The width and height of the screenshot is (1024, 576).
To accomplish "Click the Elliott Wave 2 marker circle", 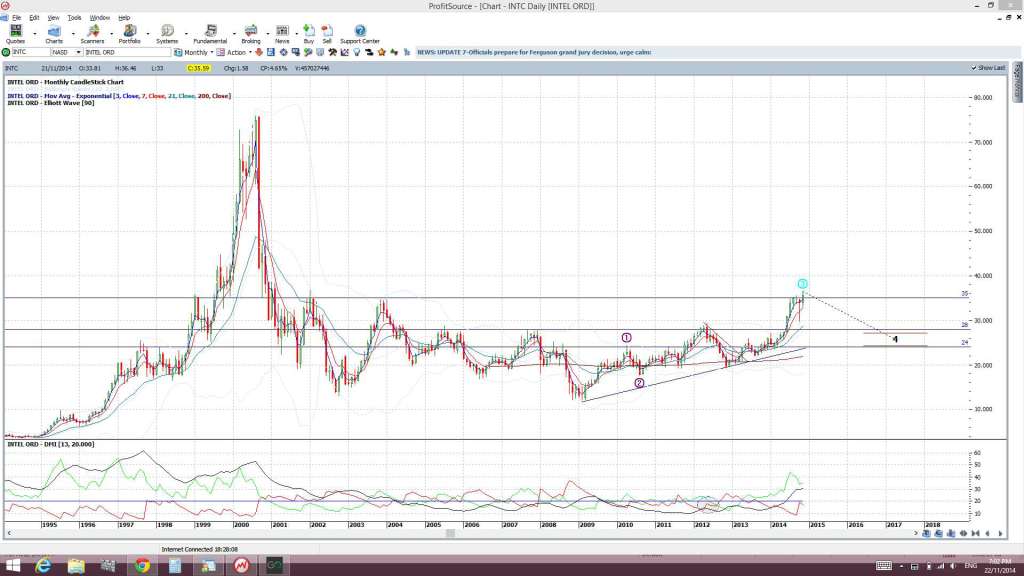I will (x=639, y=383).
